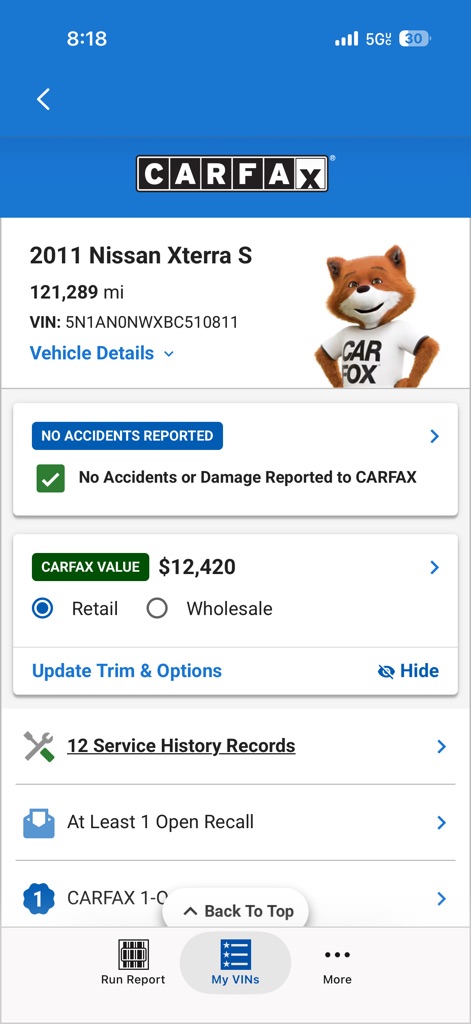The image size is (471, 1024).
Task: Tap the back arrow icon
Action: 43,99
